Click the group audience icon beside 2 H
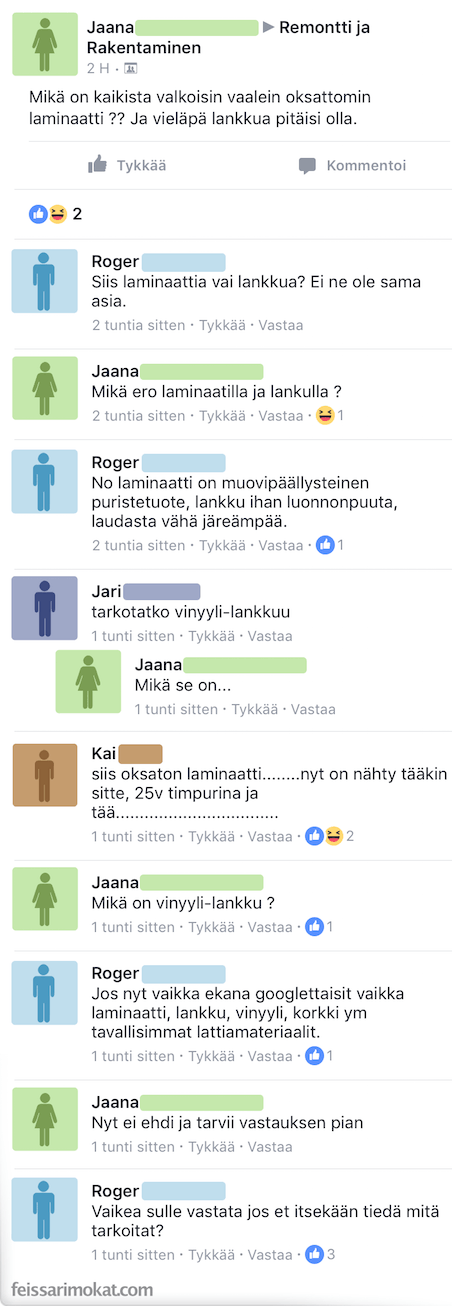Screen dimensions: 452x1306 coord(131,68)
